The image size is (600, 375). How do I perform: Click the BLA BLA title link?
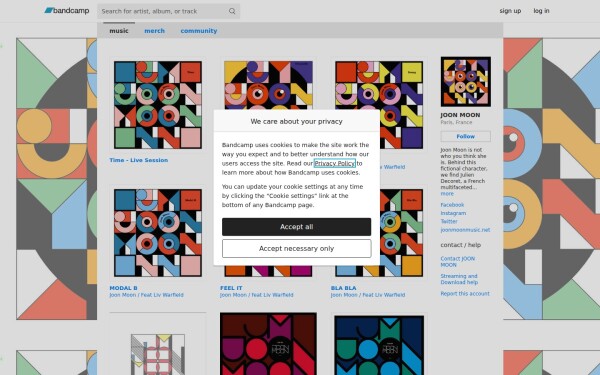[344, 288]
